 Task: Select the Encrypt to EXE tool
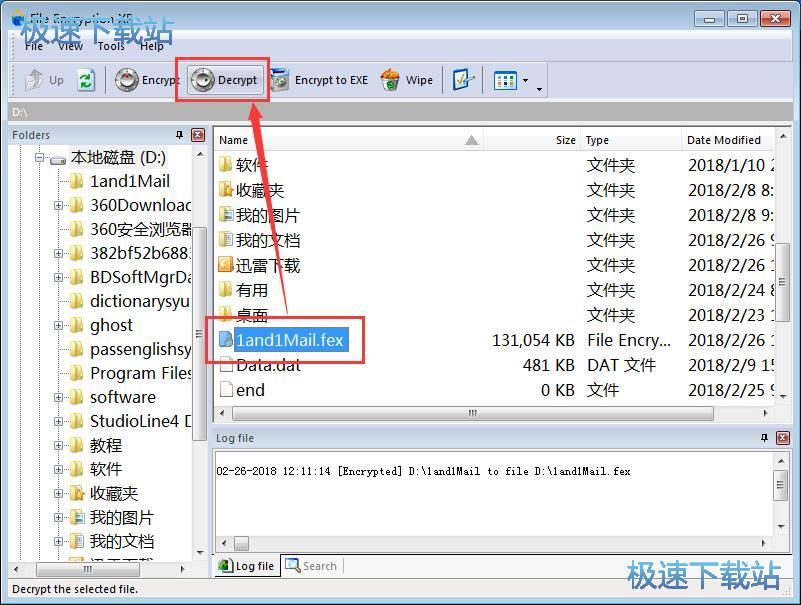319,80
